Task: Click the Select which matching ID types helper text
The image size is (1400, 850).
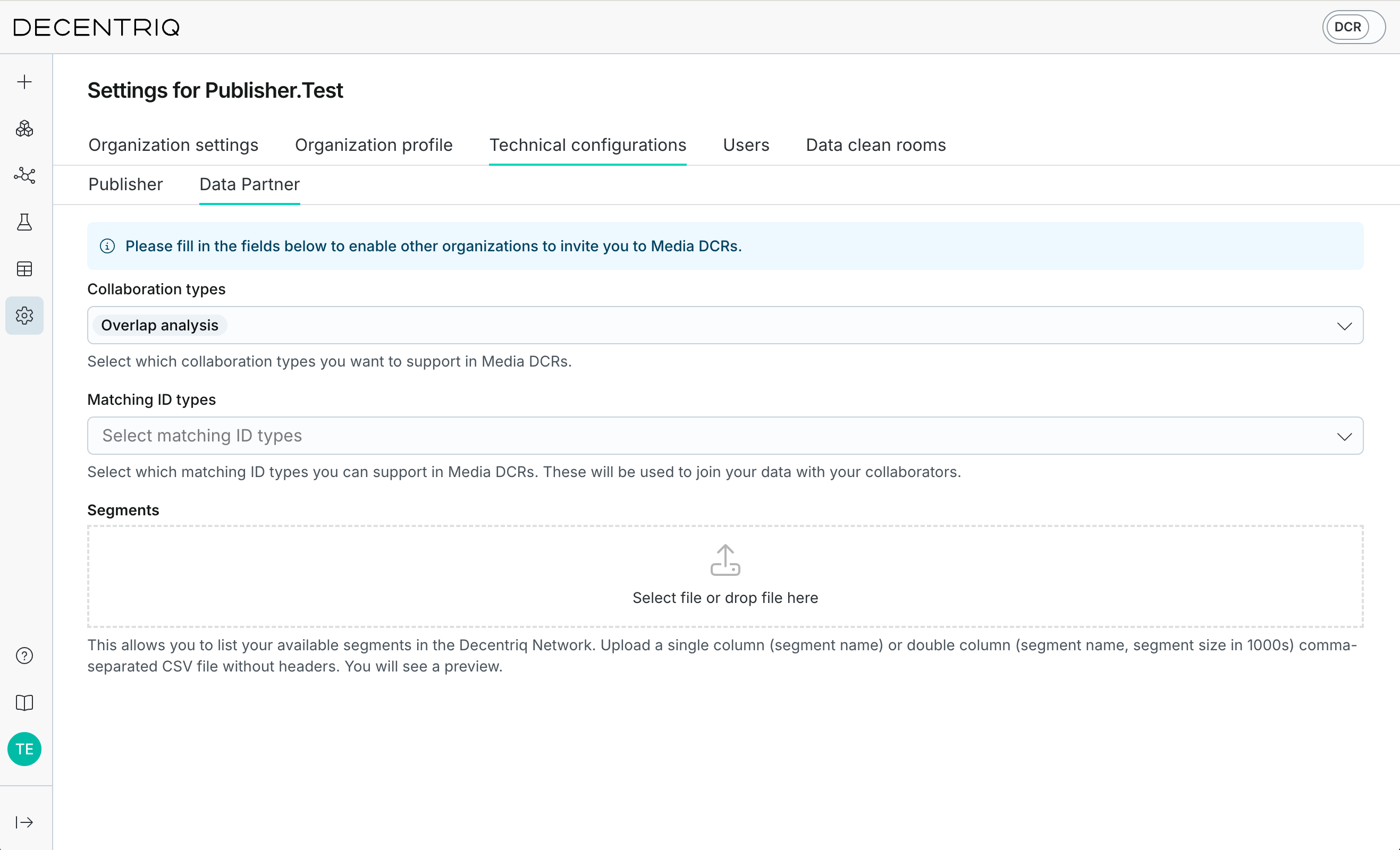Action: point(524,472)
